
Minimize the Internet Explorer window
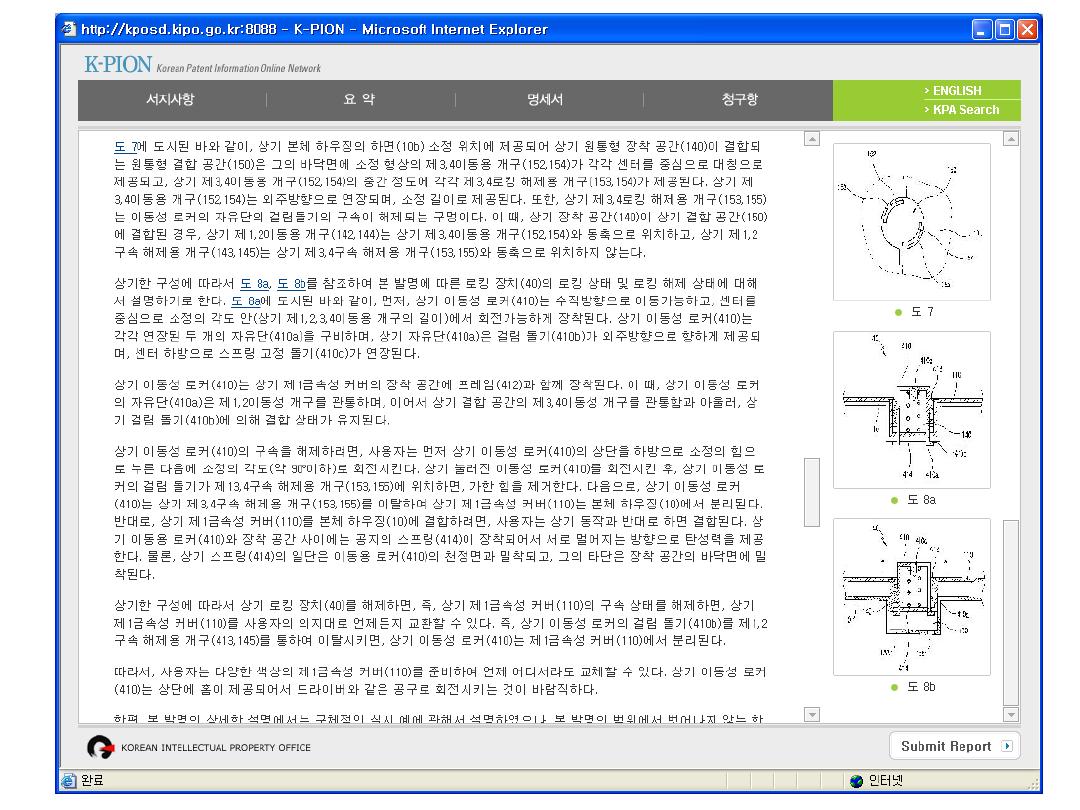[x=982, y=29]
